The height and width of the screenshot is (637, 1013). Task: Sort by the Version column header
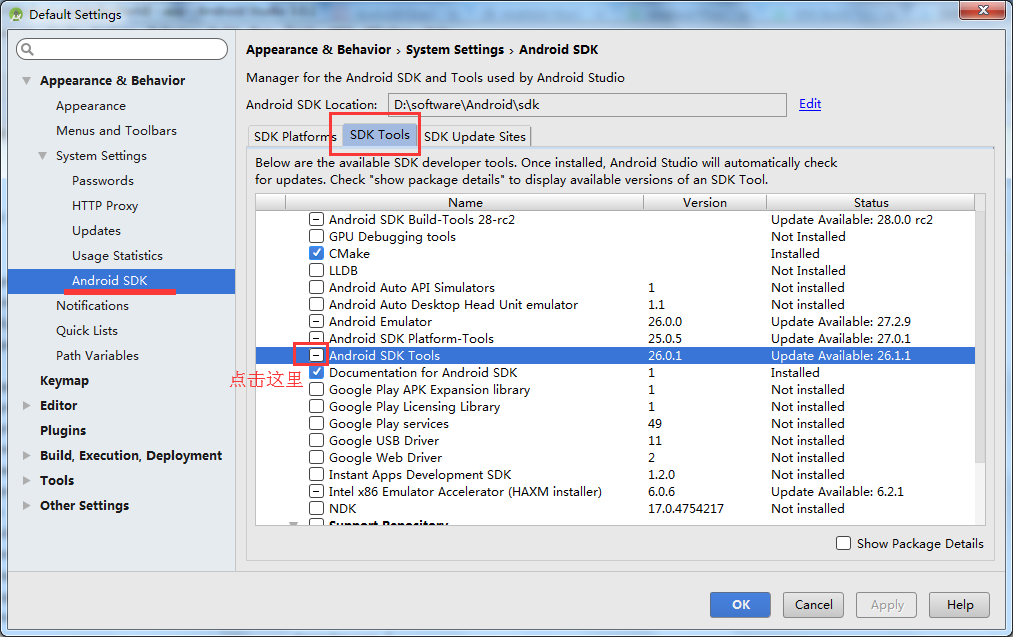[x=705, y=202]
